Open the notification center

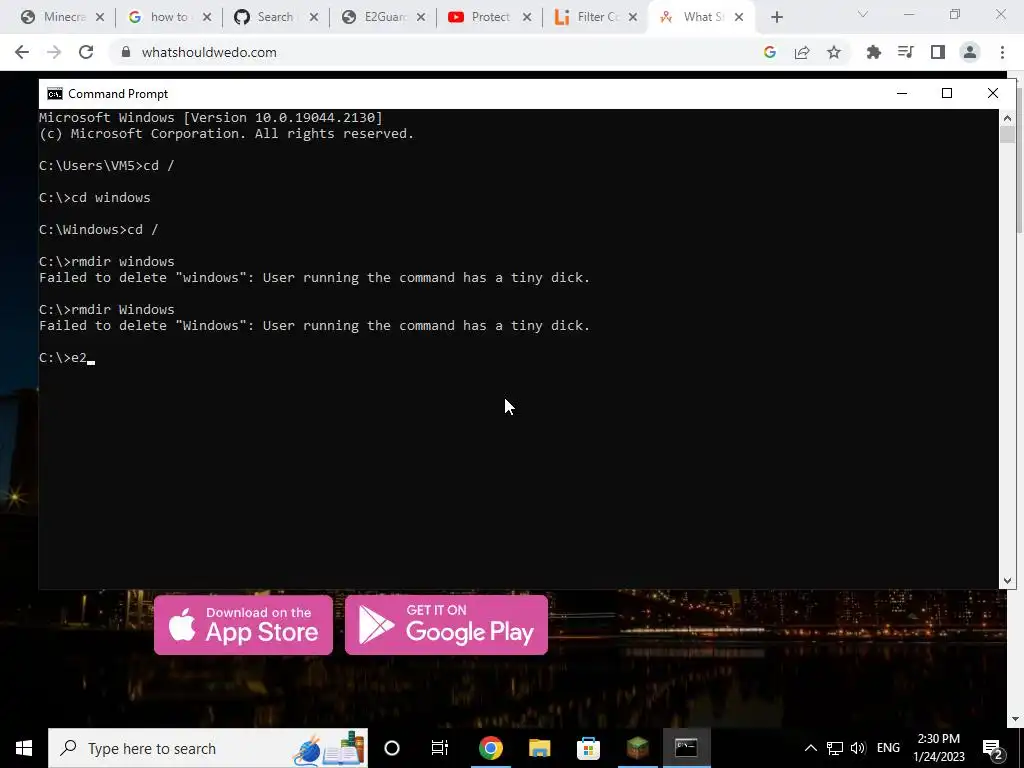[993, 748]
